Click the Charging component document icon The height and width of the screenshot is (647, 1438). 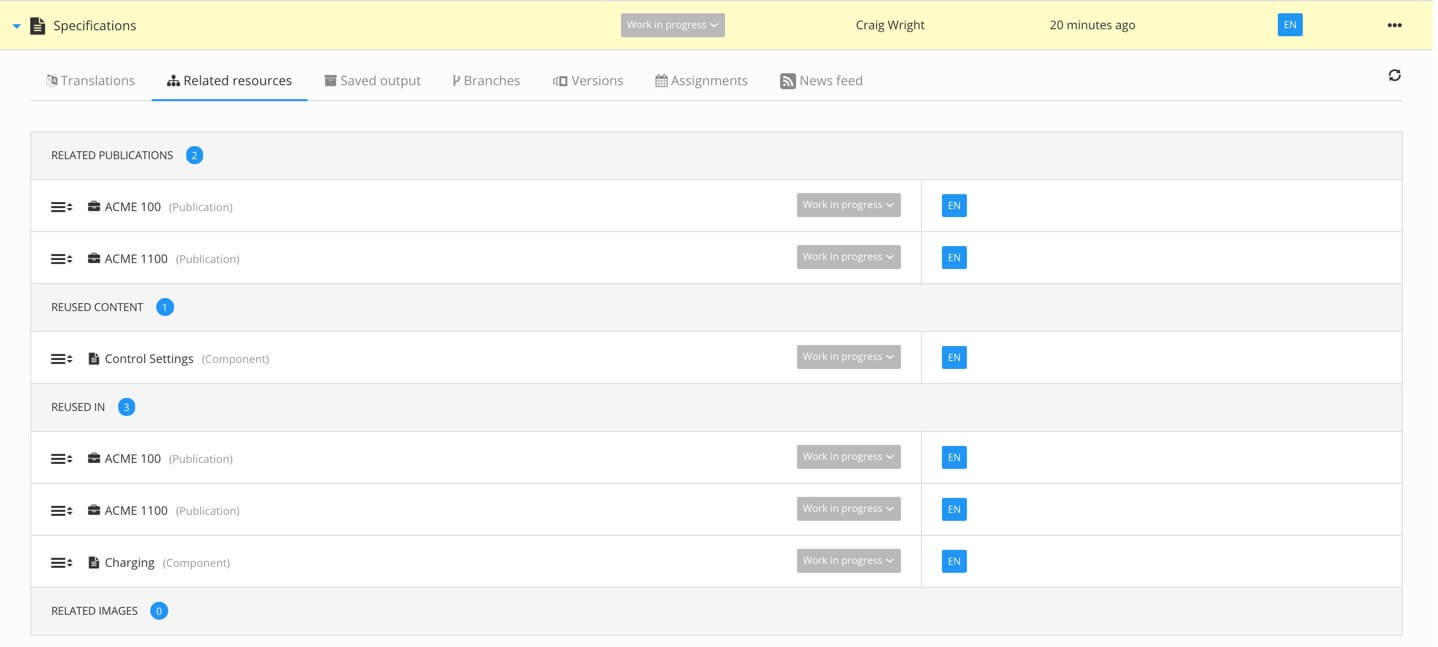pyautogui.click(x=94, y=563)
